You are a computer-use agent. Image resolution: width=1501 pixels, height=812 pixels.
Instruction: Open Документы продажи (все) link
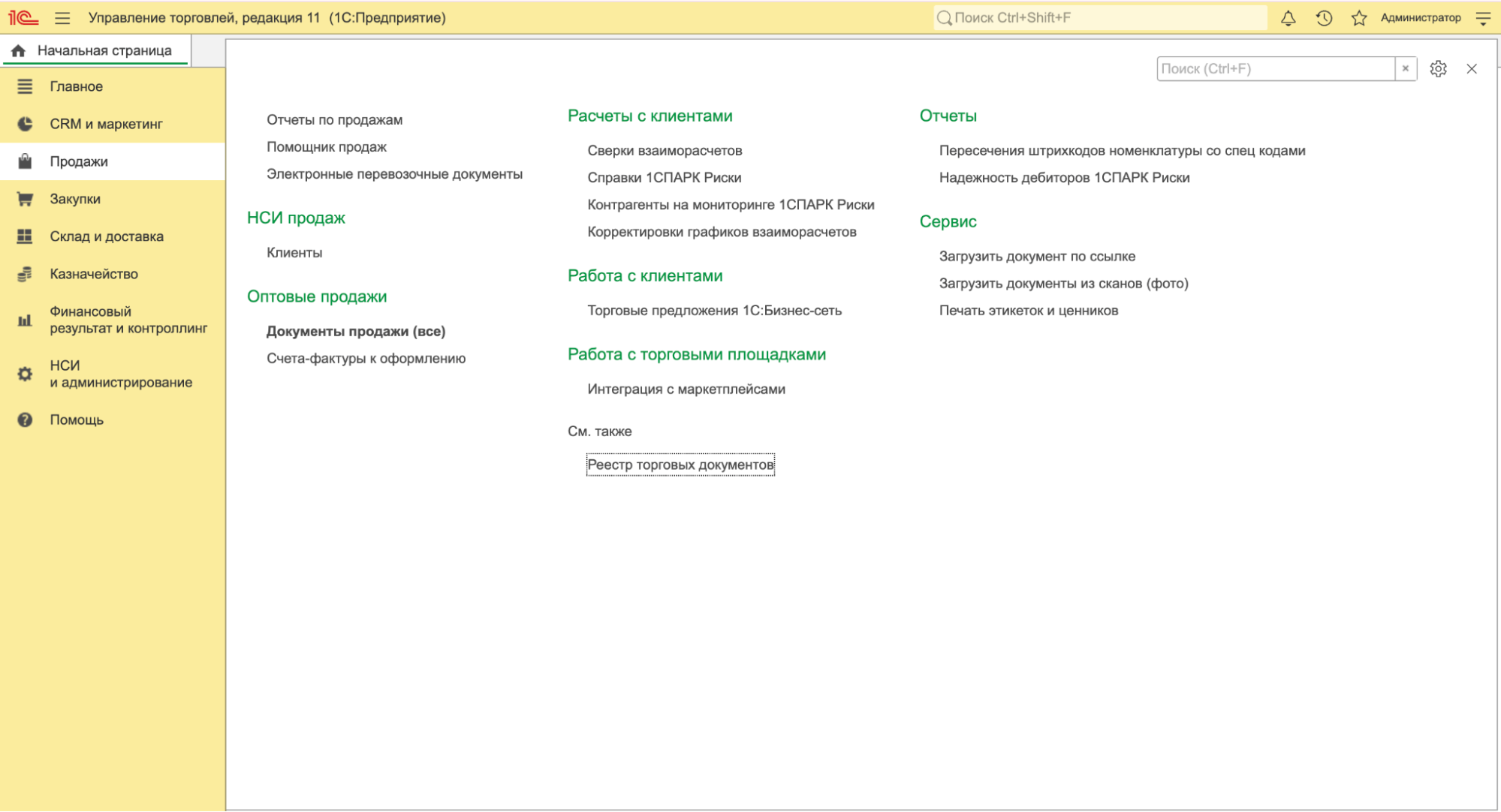[x=356, y=331]
